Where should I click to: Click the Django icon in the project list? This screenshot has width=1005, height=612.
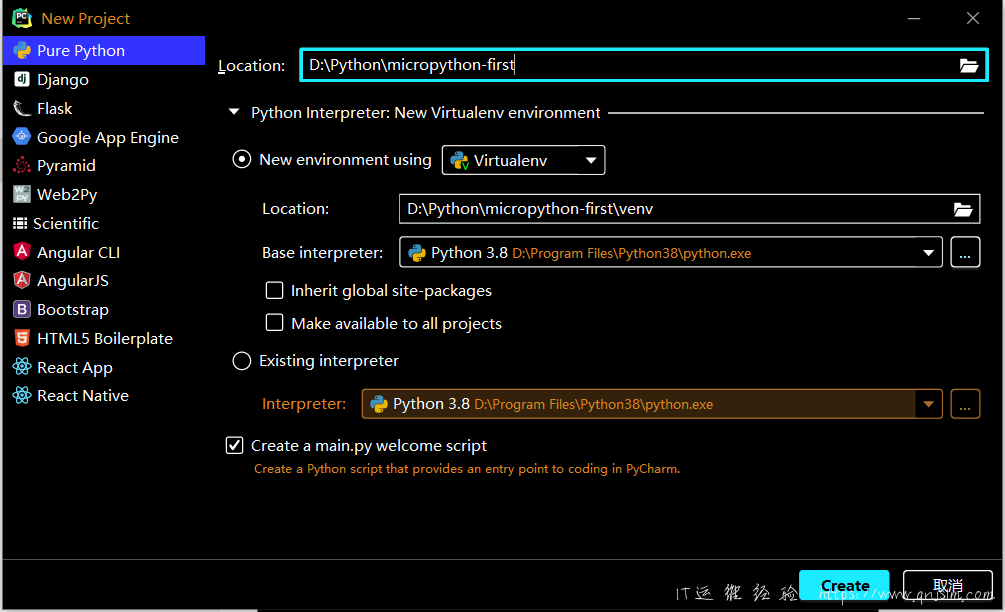[22, 79]
